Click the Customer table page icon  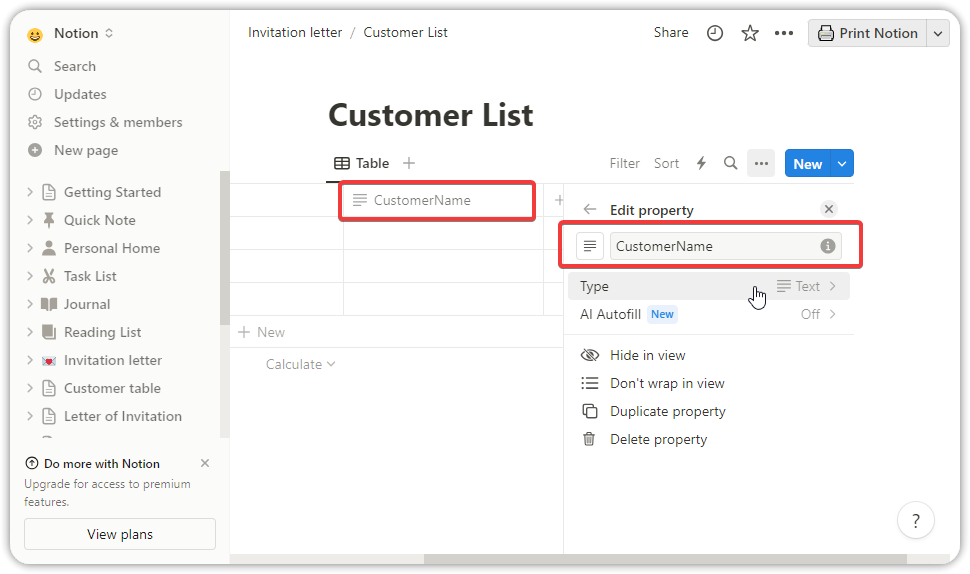[x=49, y=388]
